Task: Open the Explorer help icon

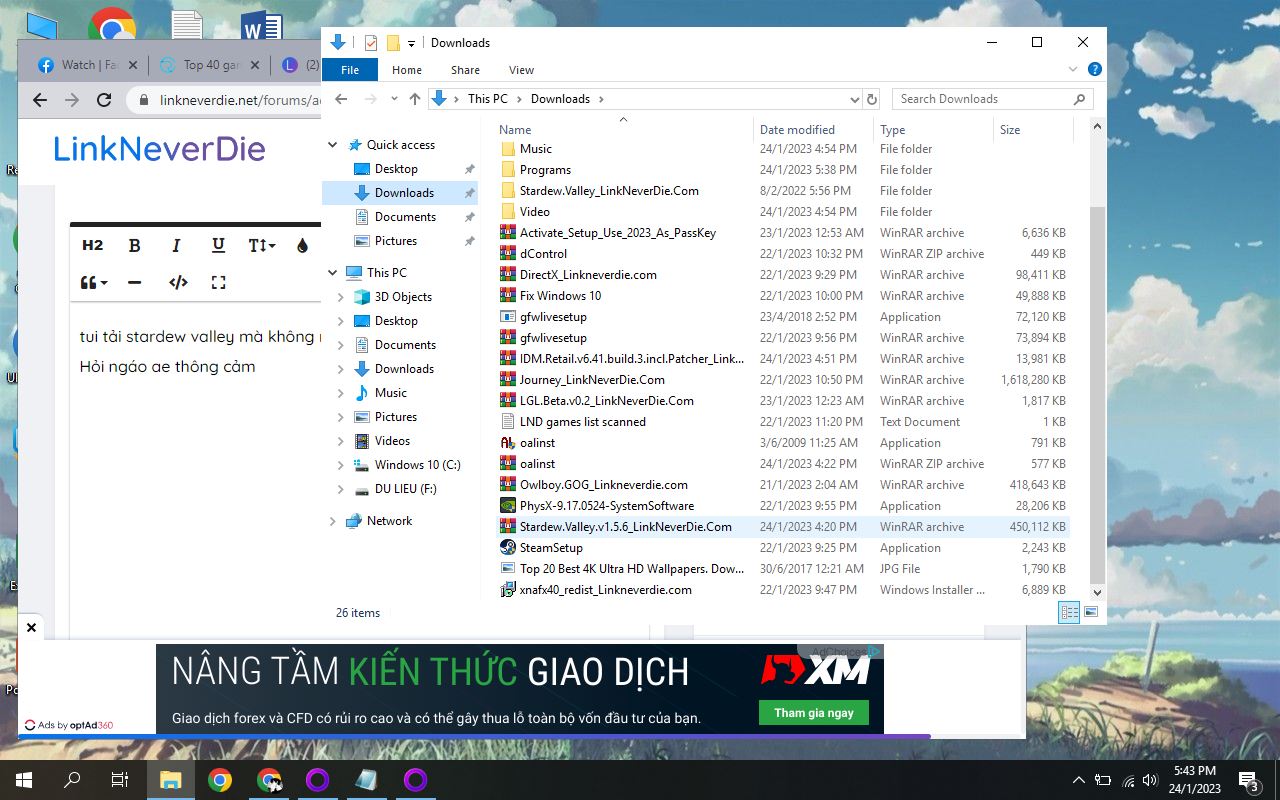Action: pos(1094,70)
